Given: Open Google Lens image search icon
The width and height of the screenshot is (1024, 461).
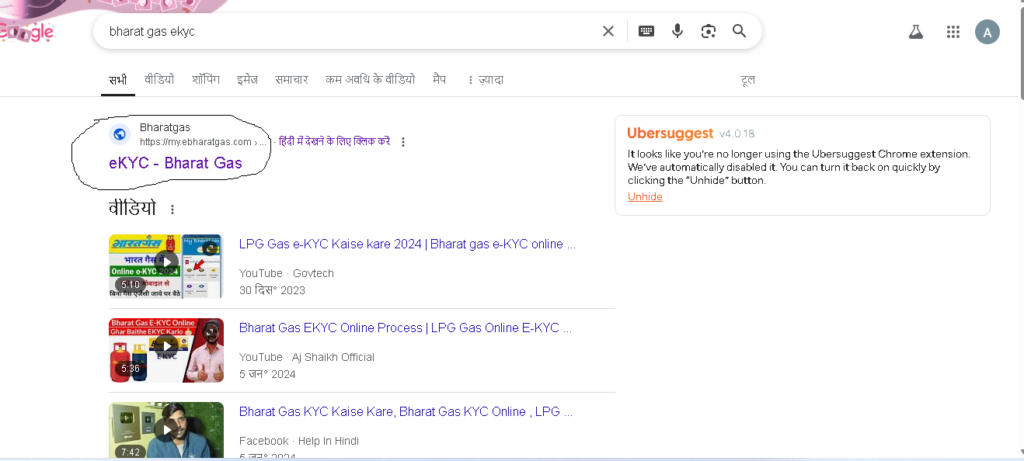Looking at the screenshot, I should coord(709,31).
